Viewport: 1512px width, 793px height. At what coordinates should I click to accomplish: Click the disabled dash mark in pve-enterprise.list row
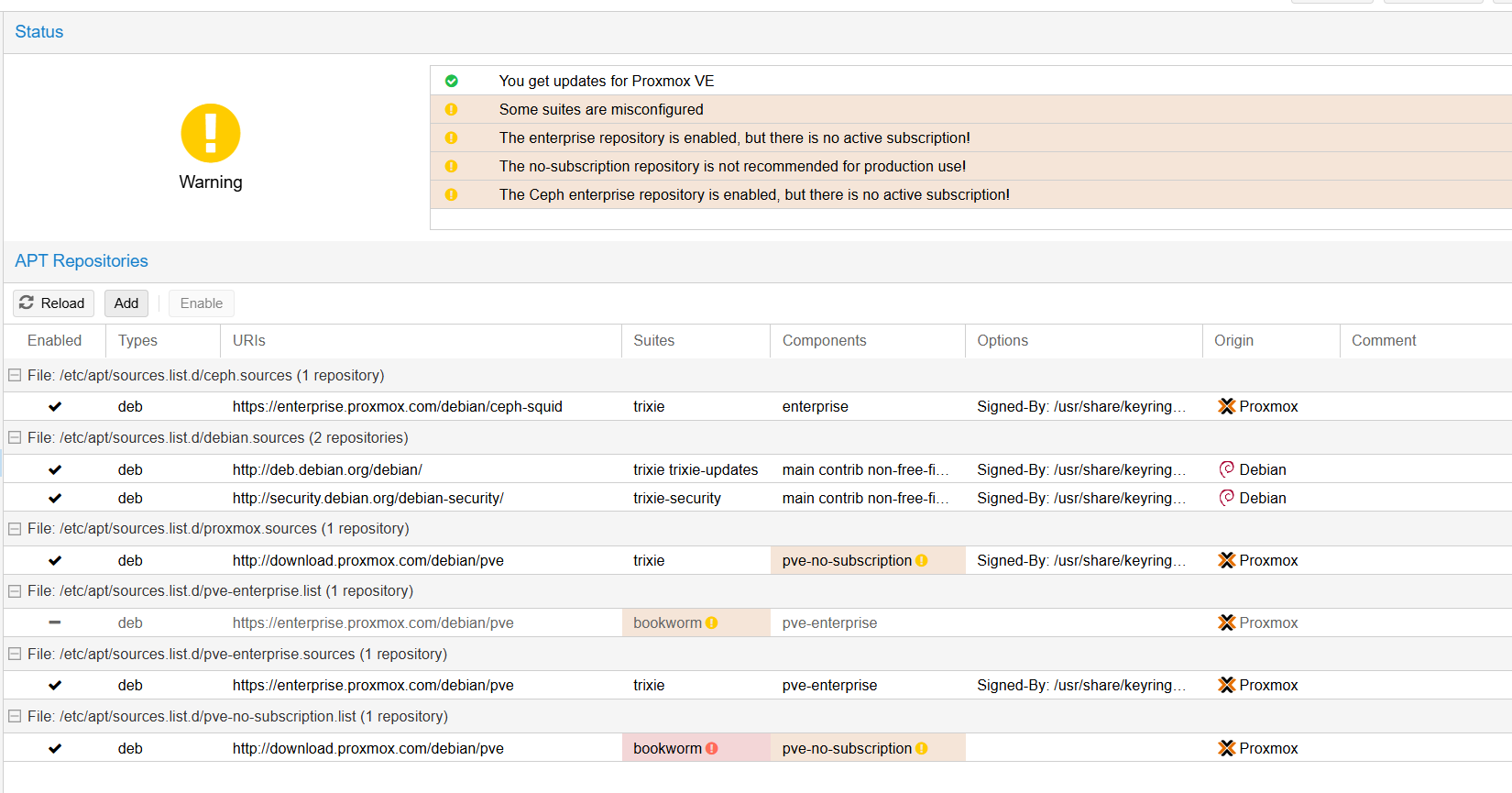pyautogui.click(x=55, y=622)
